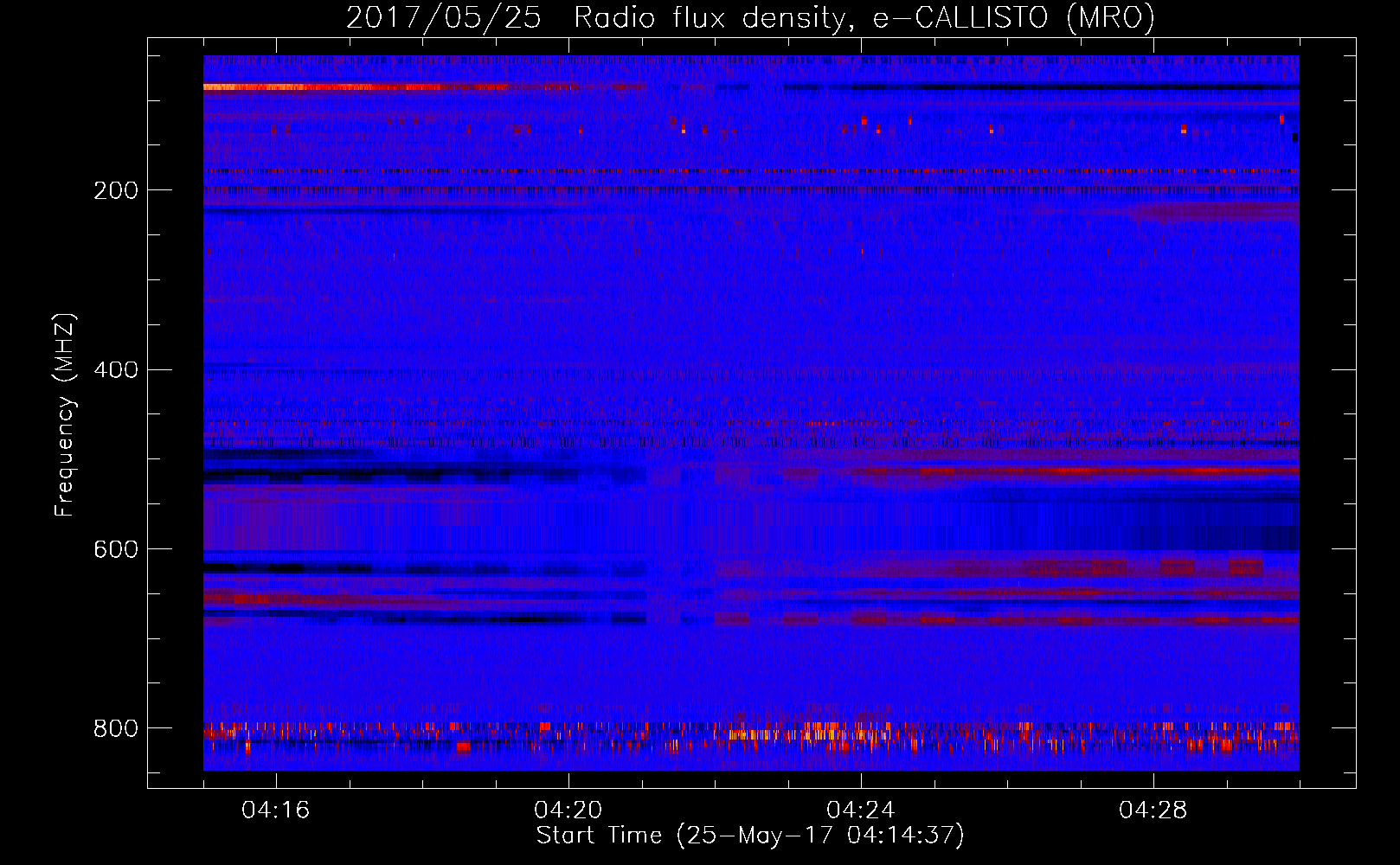Click the 600 frequency tick label
Screen dimensions: 1400x865
tap(116, 550)
